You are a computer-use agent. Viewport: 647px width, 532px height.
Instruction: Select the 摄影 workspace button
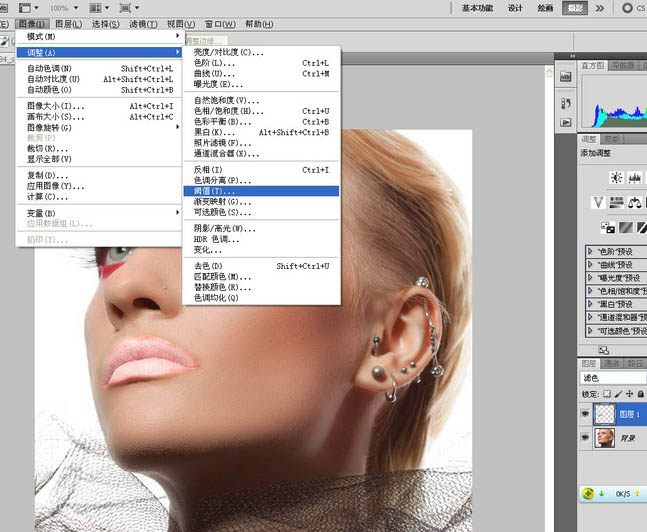point(575,8)
